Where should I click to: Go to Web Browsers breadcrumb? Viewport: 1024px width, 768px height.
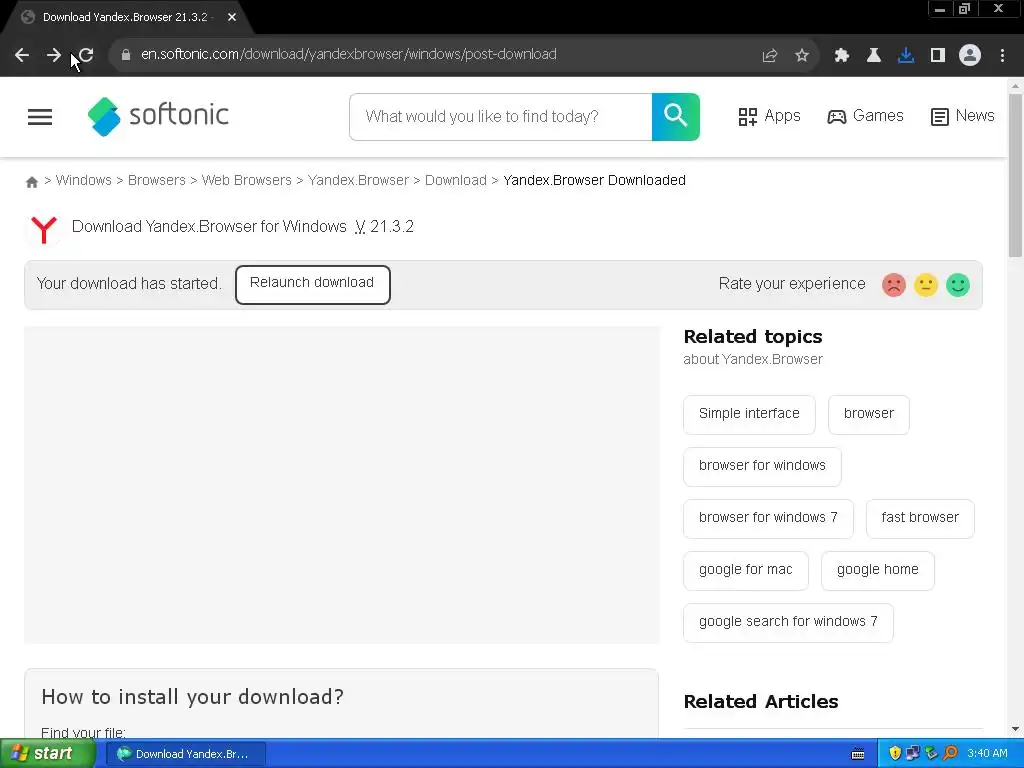pyautogui.click(x=246, y=180)
